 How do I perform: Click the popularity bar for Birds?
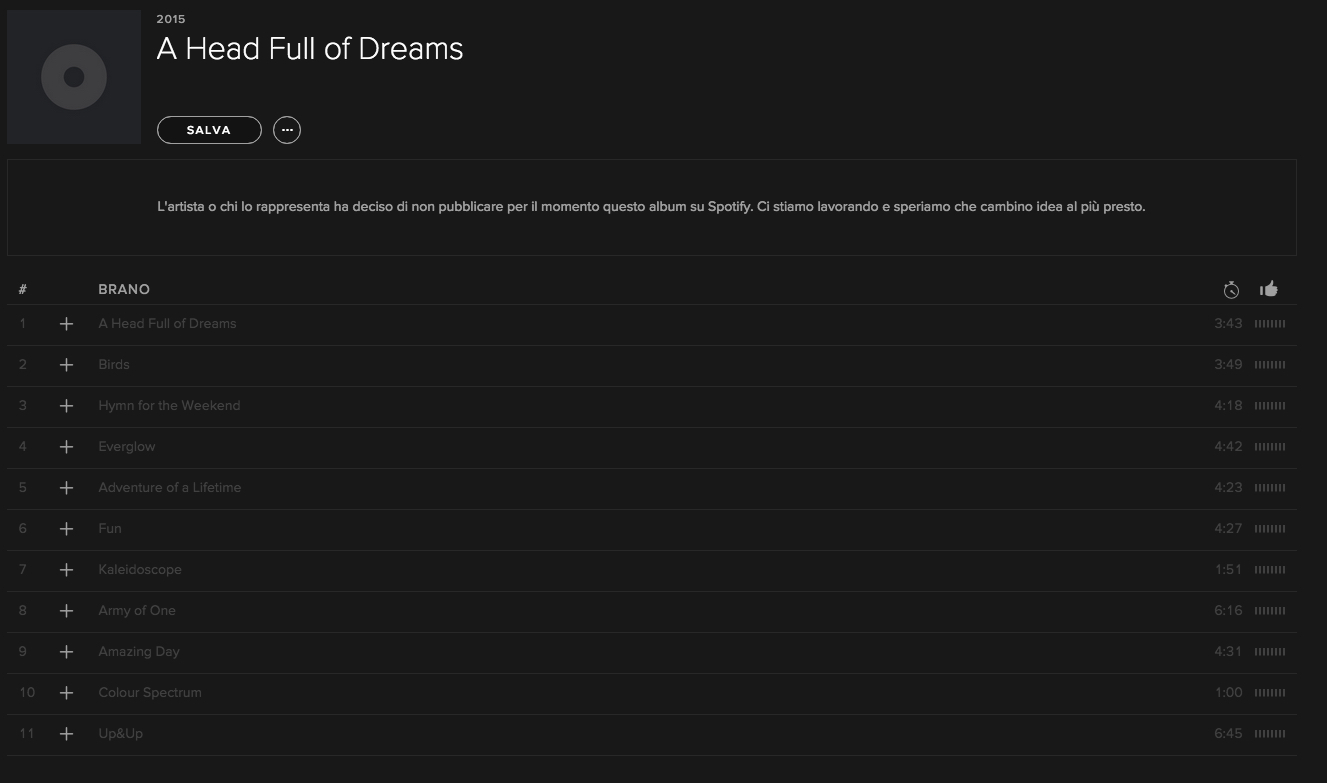click(x=1270, y=365)
